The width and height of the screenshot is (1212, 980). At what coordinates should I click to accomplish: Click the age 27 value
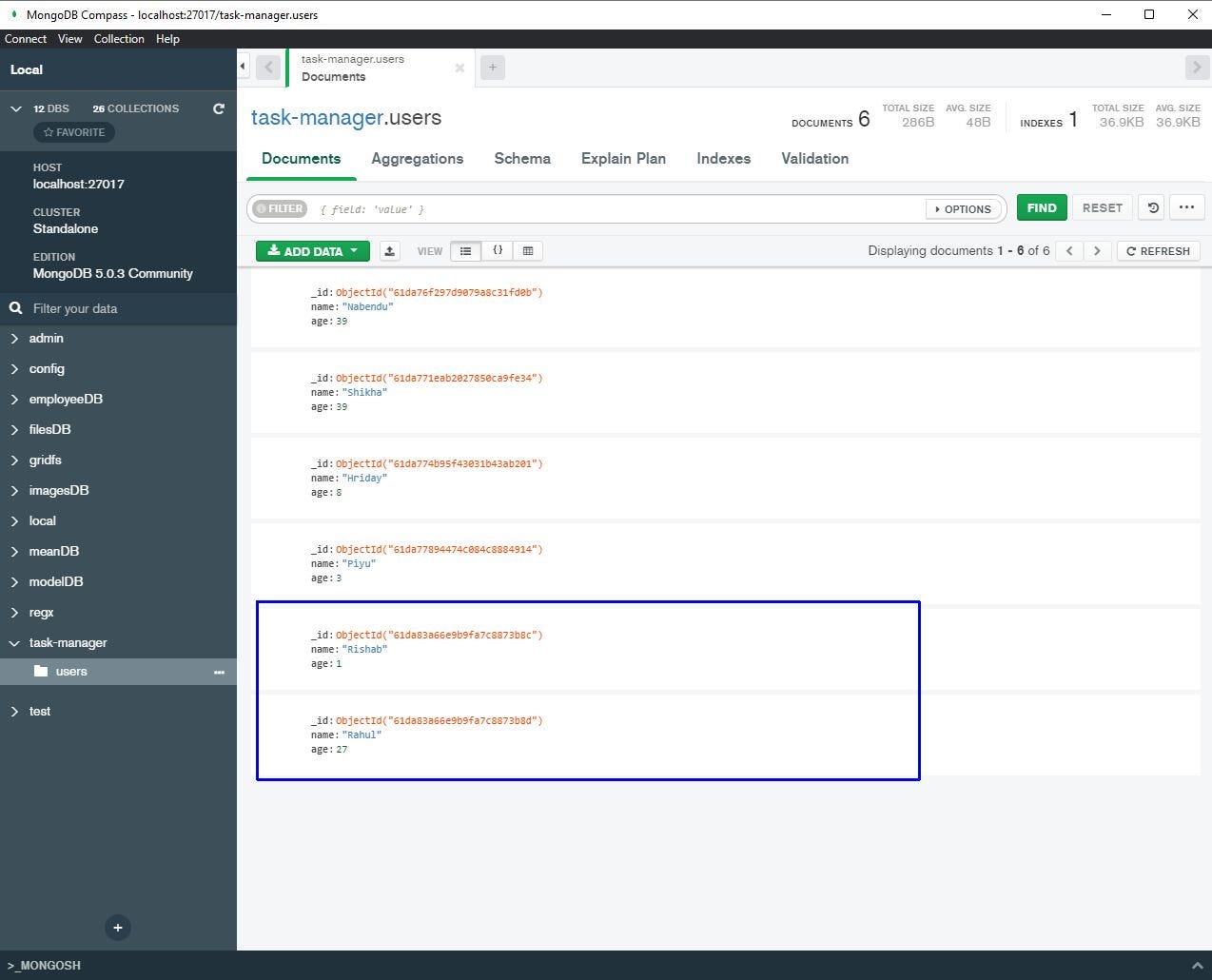click(x=342, y=750)
